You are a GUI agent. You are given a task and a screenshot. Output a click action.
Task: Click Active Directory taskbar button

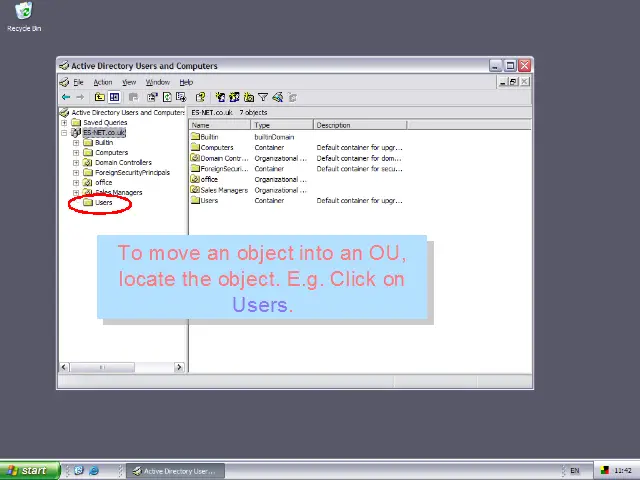[175, 471]
